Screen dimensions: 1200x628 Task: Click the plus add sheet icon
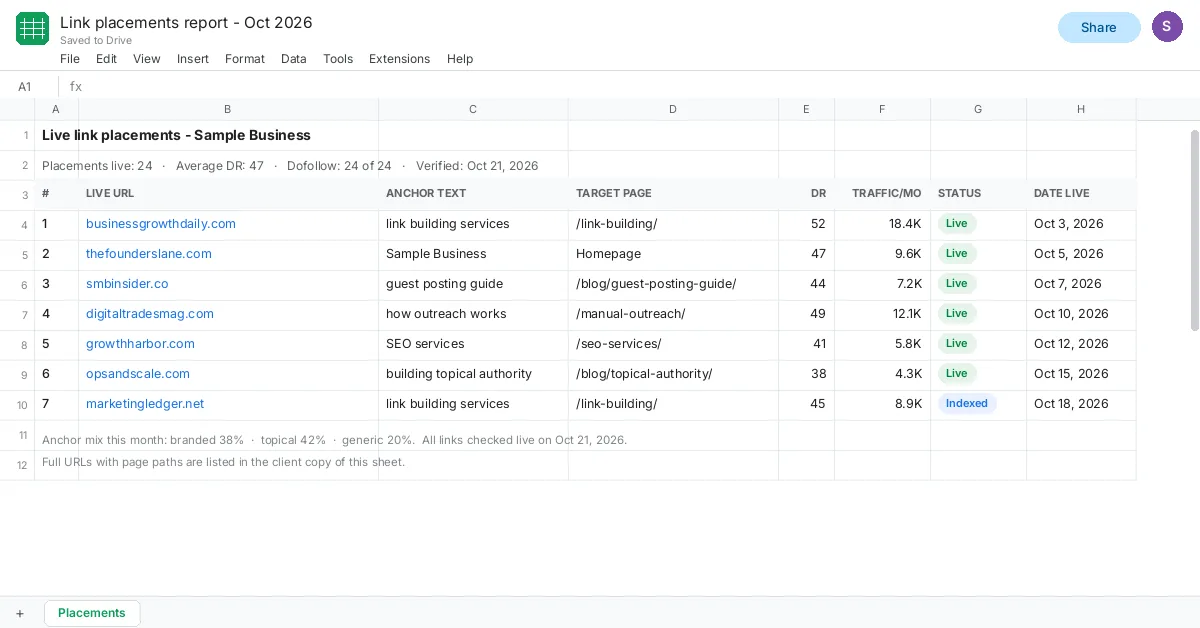click(x=19, y=613)
